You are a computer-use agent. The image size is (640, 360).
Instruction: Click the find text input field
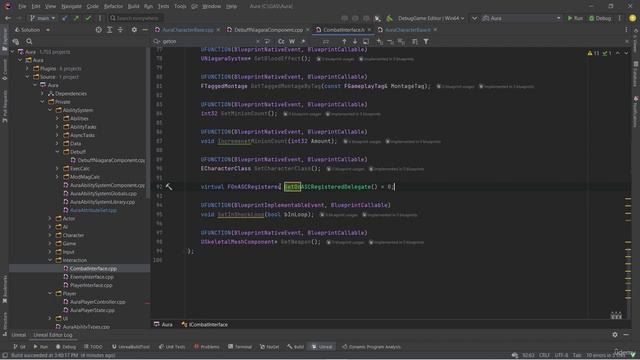pyautogui.click(x=206, y=41)
